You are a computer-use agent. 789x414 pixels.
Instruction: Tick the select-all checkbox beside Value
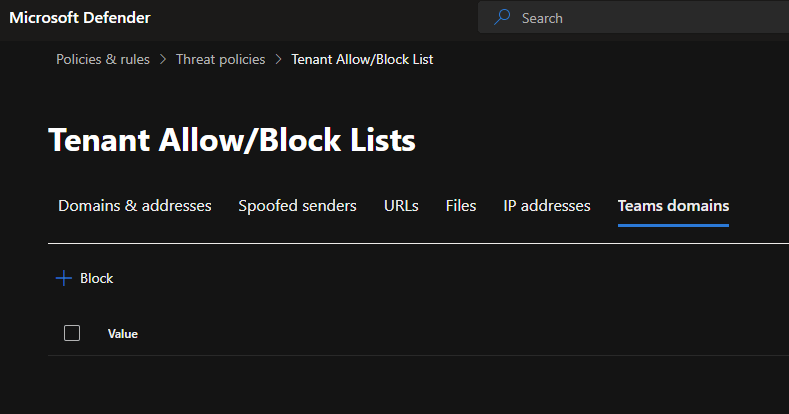pos(72,333)
